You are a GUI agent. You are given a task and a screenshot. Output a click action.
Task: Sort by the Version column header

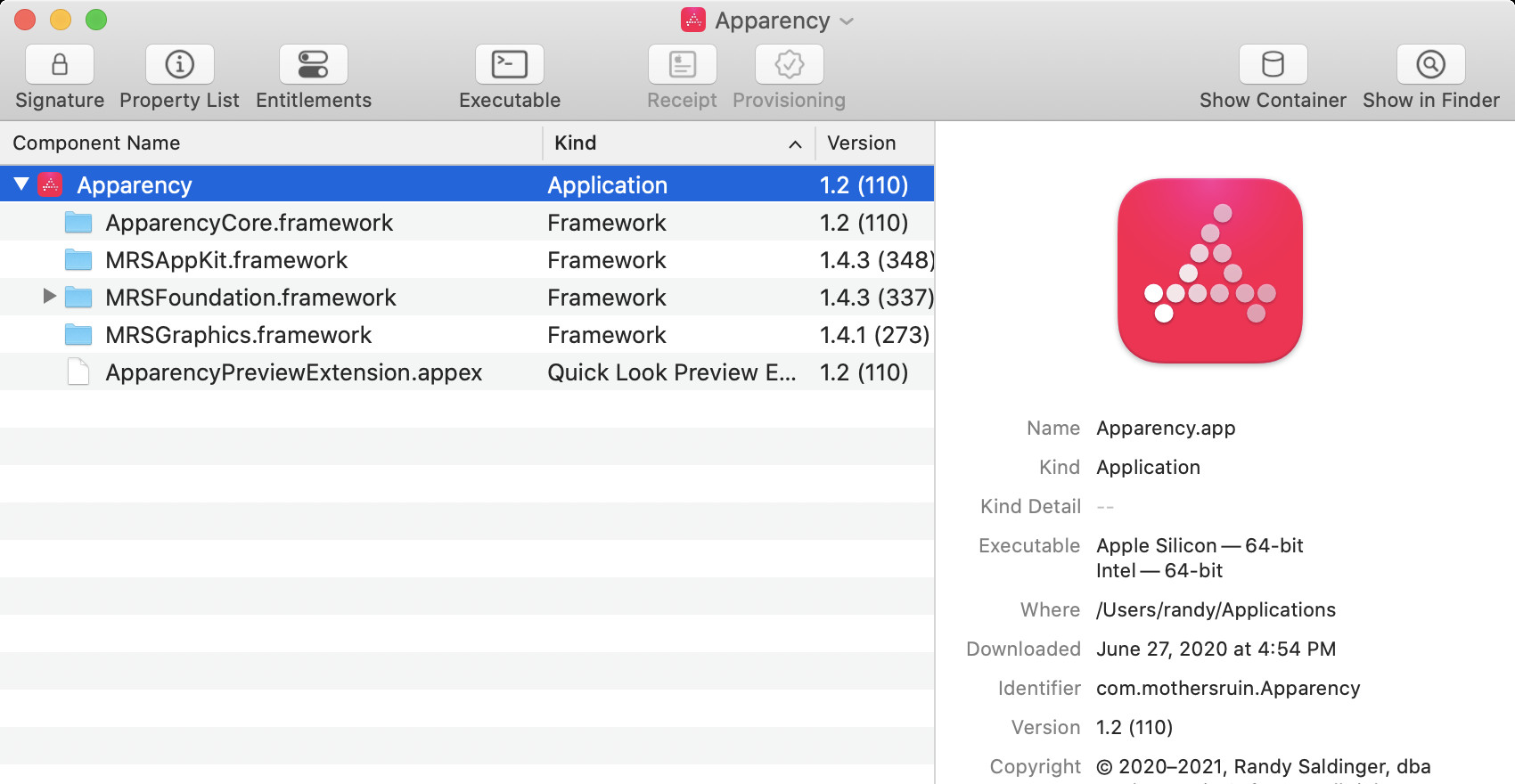point(875,143)
